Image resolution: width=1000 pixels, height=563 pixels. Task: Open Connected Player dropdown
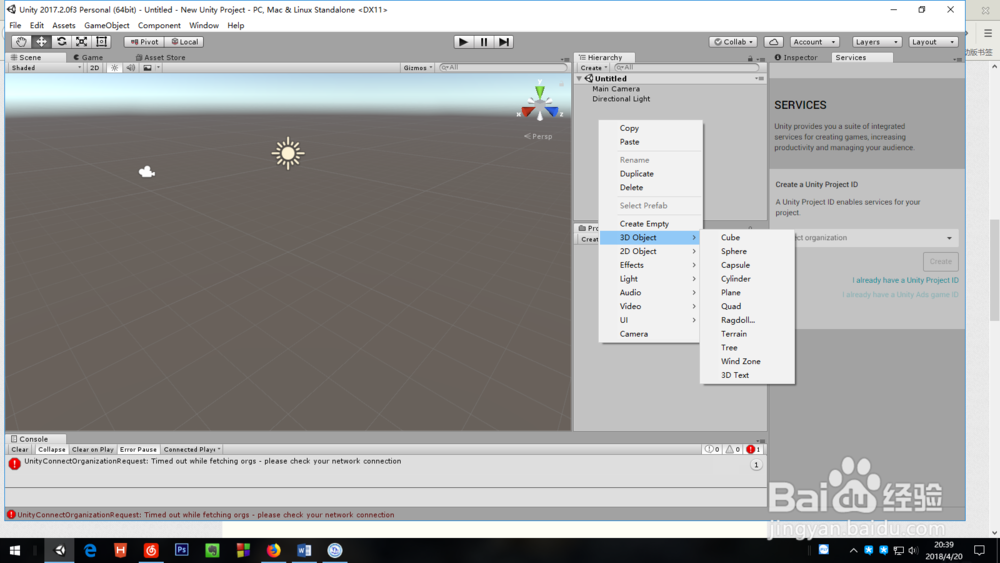(x=192, y=450)
